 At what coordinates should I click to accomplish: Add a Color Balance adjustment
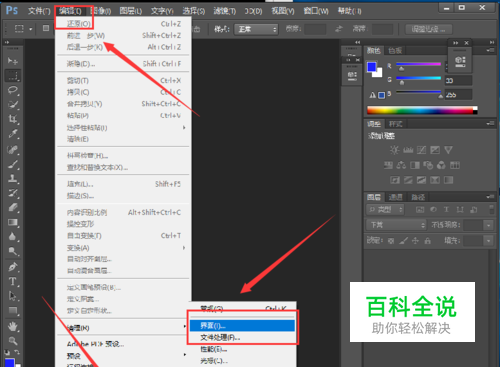click(401, 165)
